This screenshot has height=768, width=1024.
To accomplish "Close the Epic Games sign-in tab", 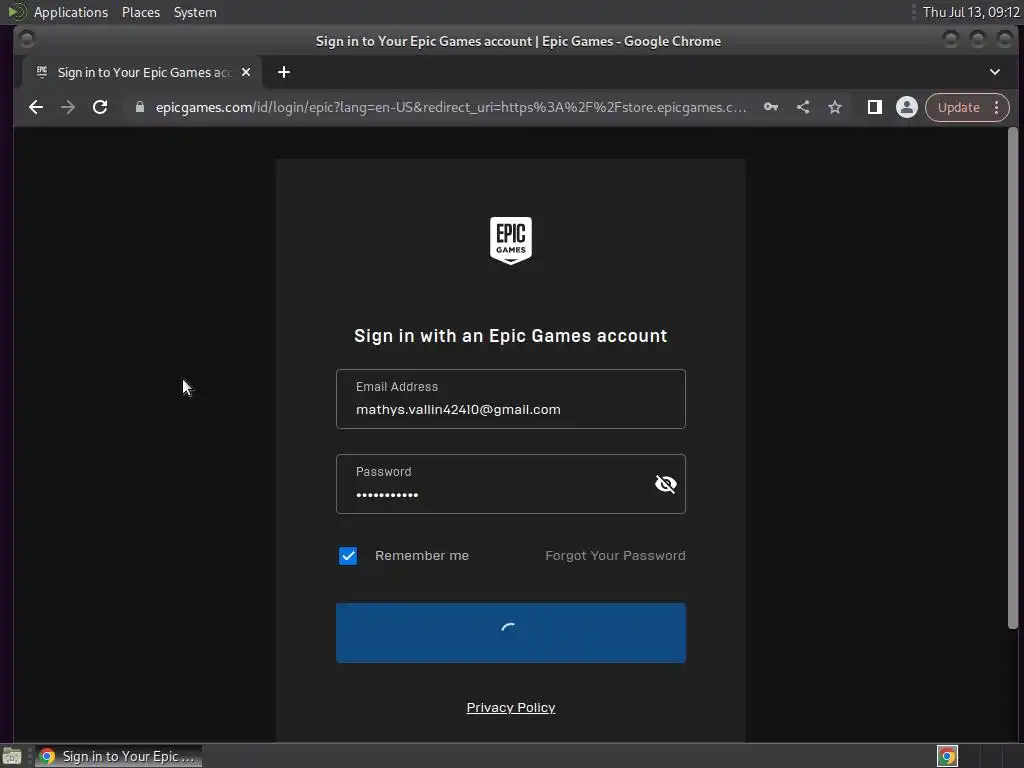I will coord(246,72).
